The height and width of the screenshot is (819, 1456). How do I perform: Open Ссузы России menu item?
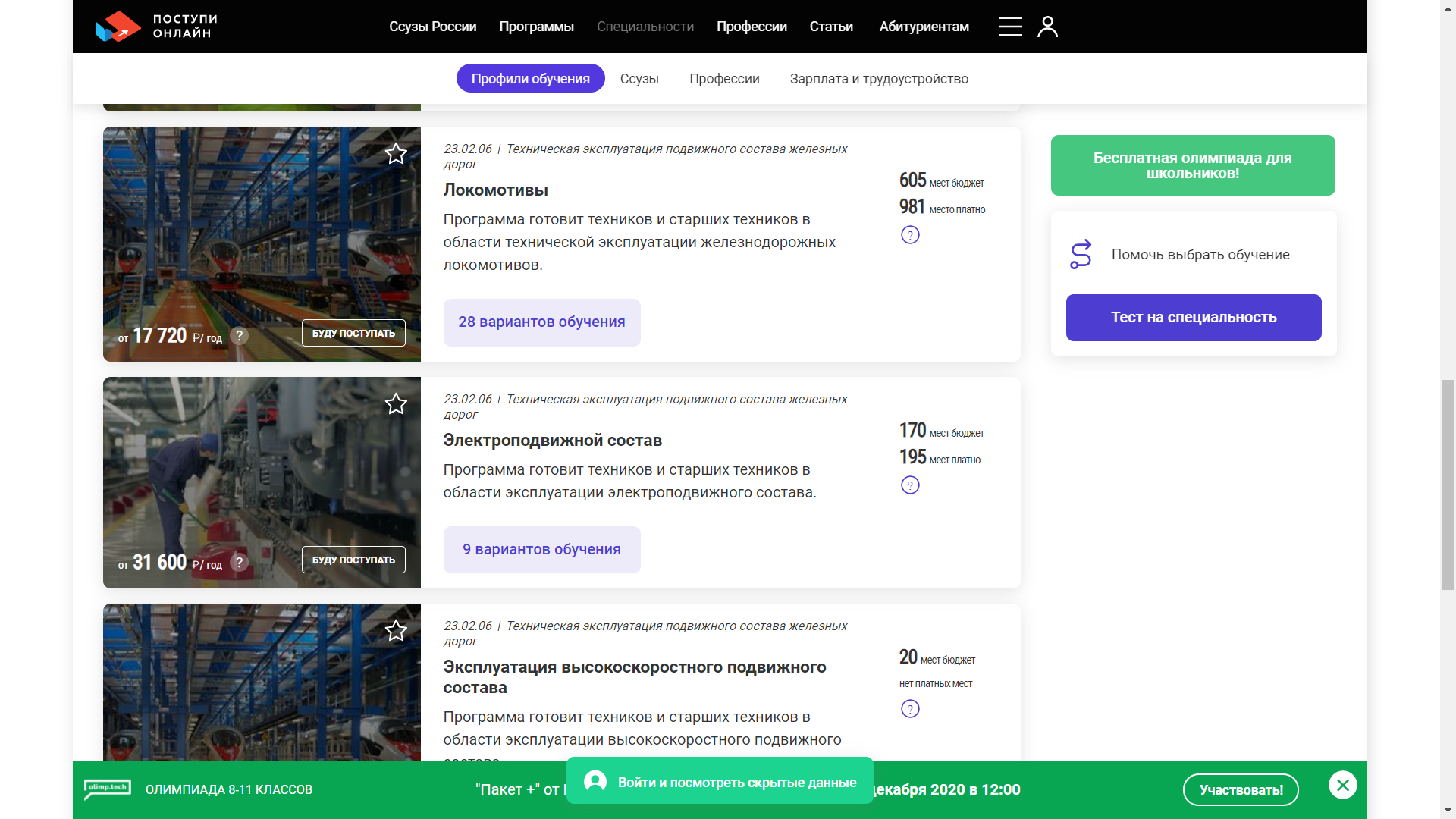click(x=432, y=27)
